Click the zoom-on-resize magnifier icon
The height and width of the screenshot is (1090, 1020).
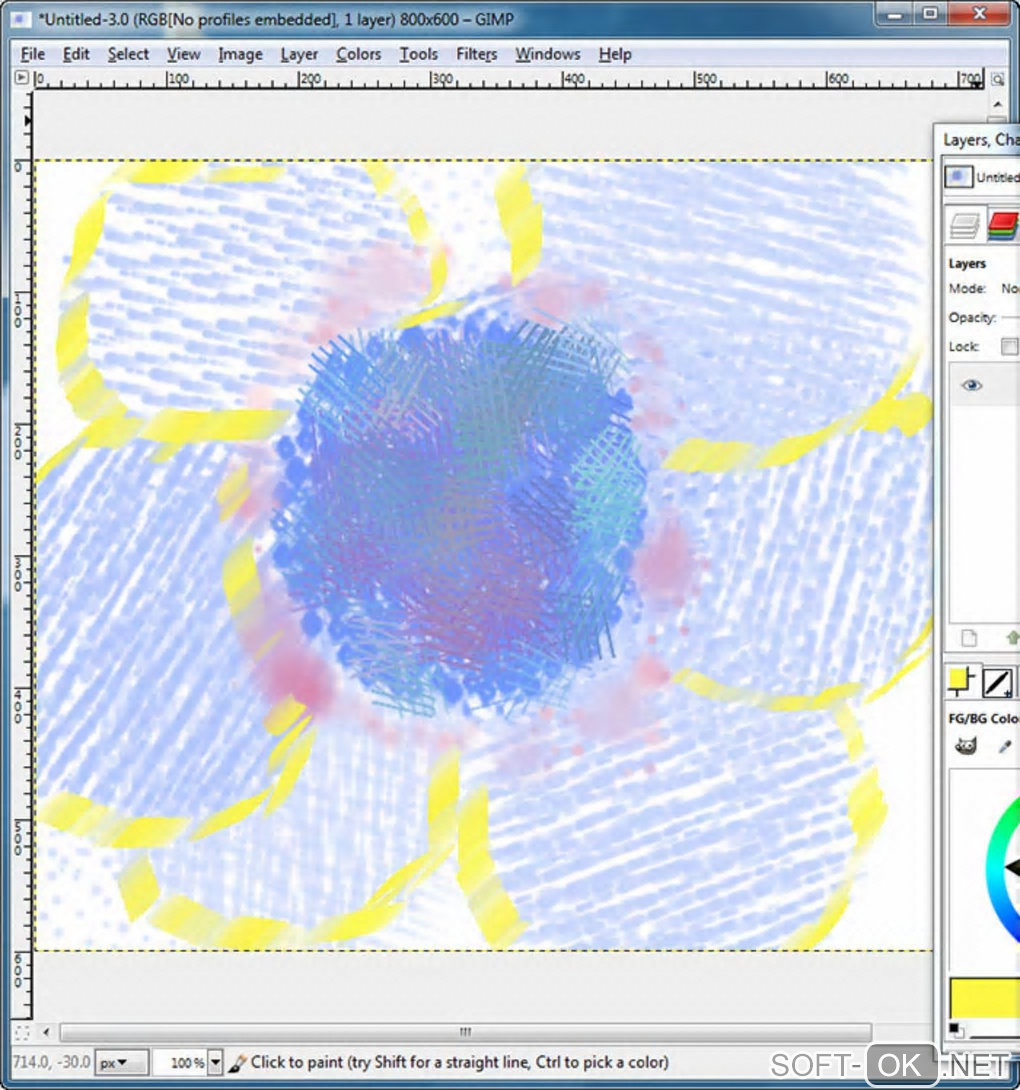pos(998,79)
